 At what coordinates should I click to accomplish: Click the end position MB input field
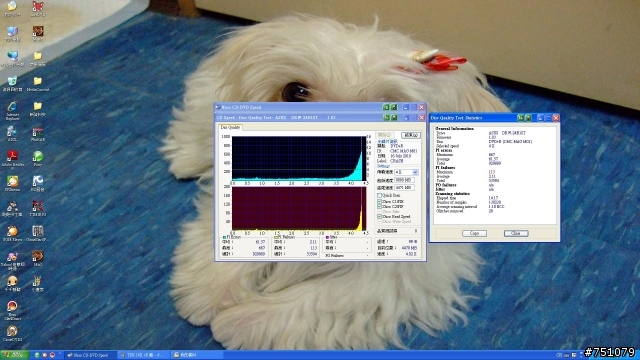pos(404,188)
